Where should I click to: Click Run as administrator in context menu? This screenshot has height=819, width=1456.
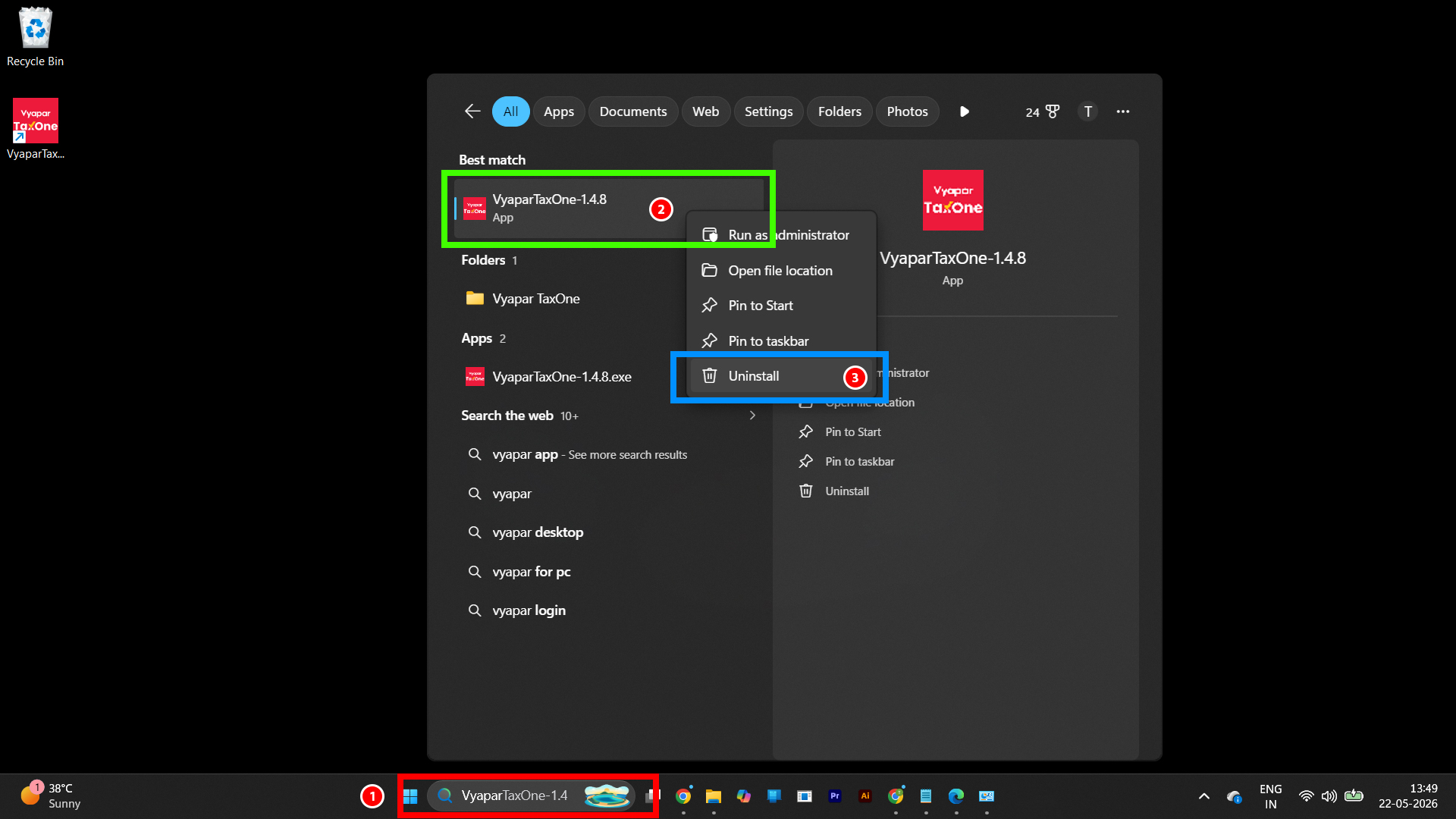click(781, 235)
